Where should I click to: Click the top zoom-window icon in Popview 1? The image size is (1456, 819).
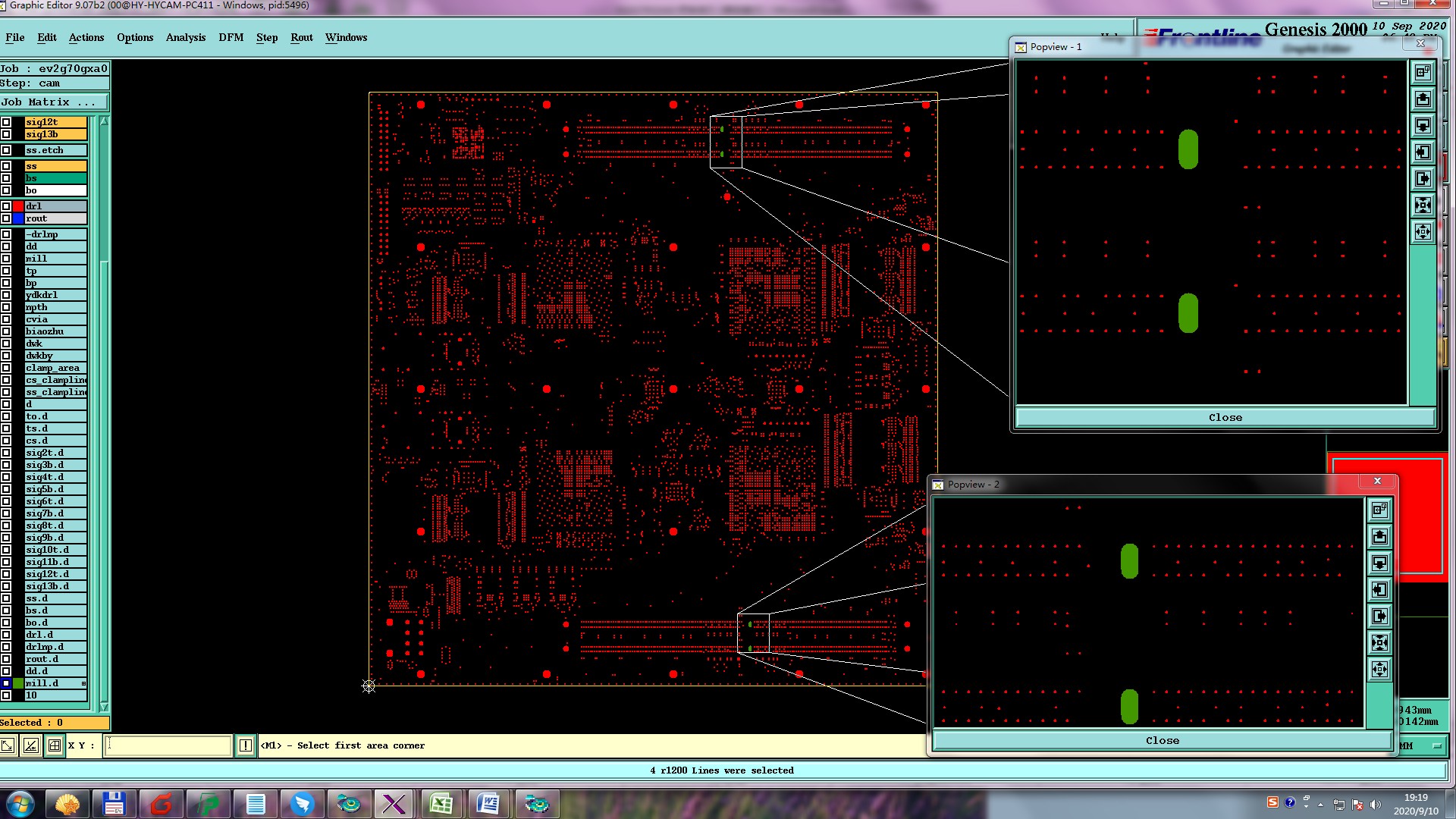pos(1423,72)
